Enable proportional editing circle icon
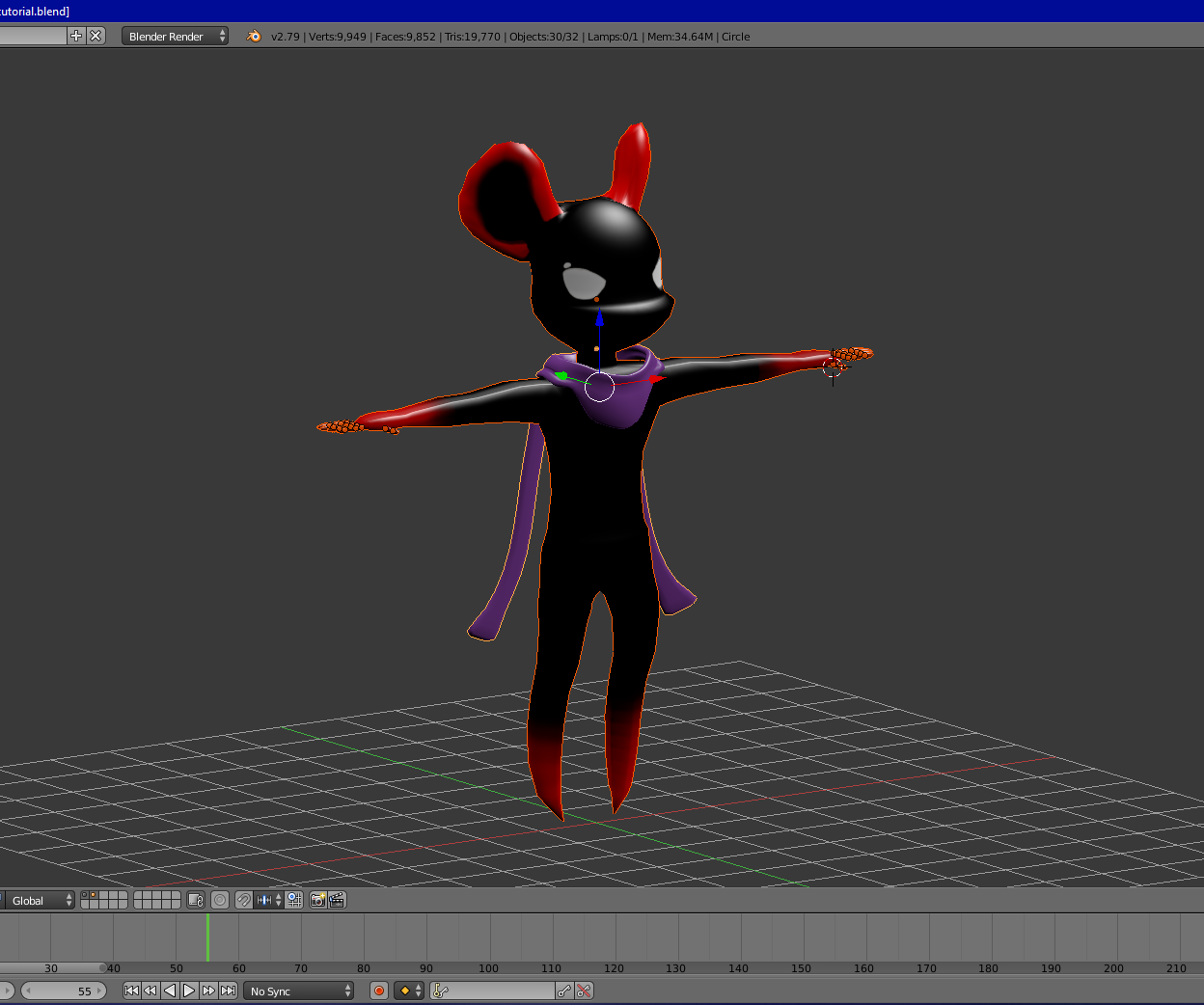 click(220, 900)
